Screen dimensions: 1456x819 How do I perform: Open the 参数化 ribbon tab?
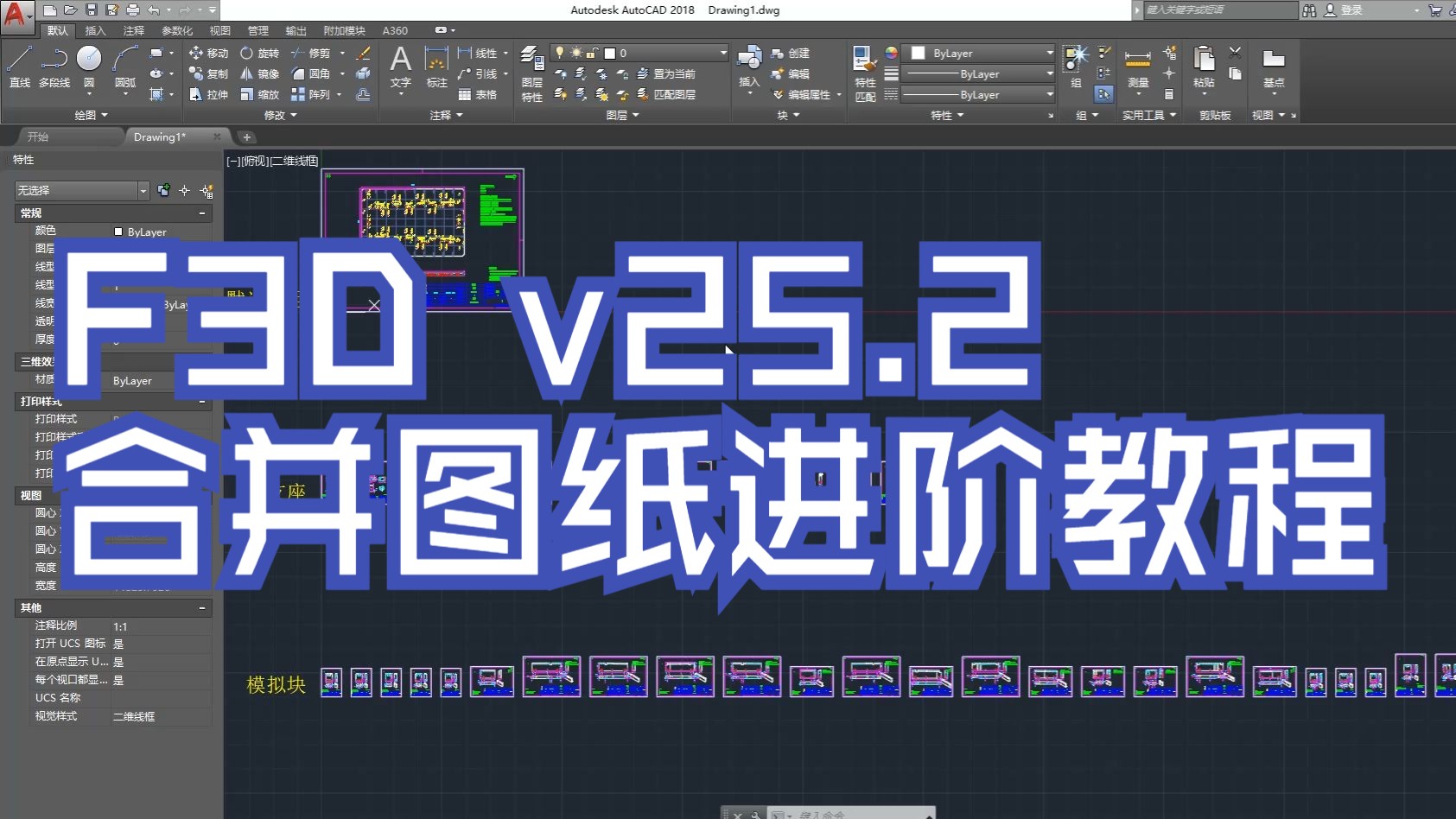tap(177, 30)
